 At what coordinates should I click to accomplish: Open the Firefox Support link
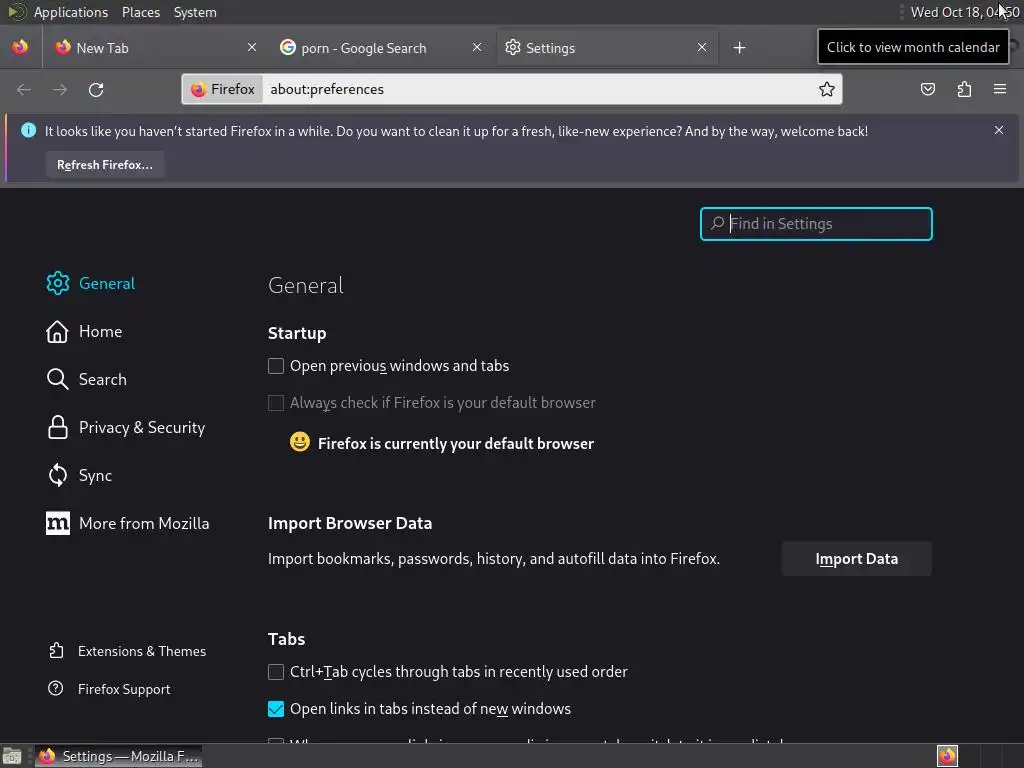tap(123, 689)
